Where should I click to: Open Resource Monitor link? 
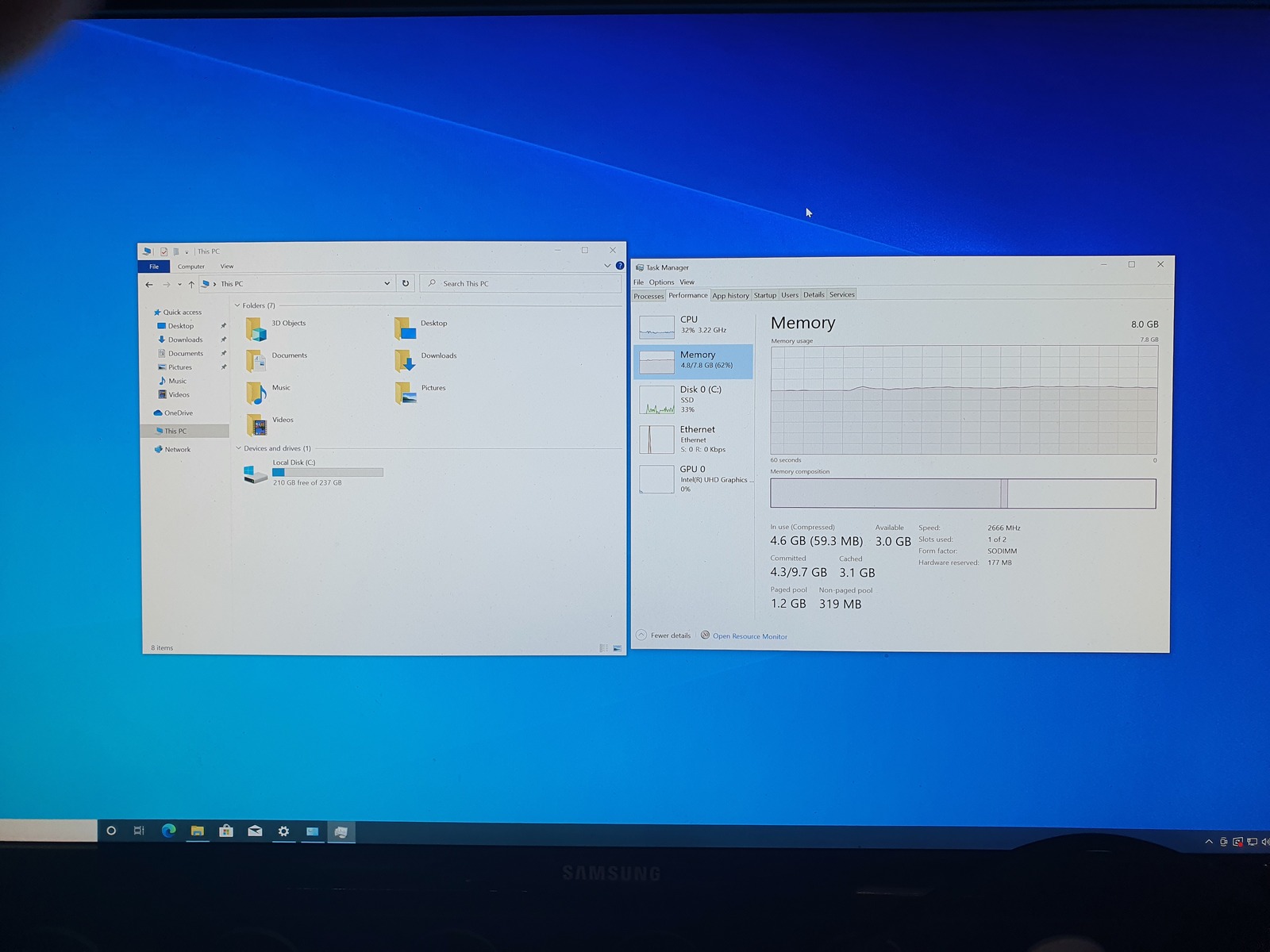coord(750,636)
